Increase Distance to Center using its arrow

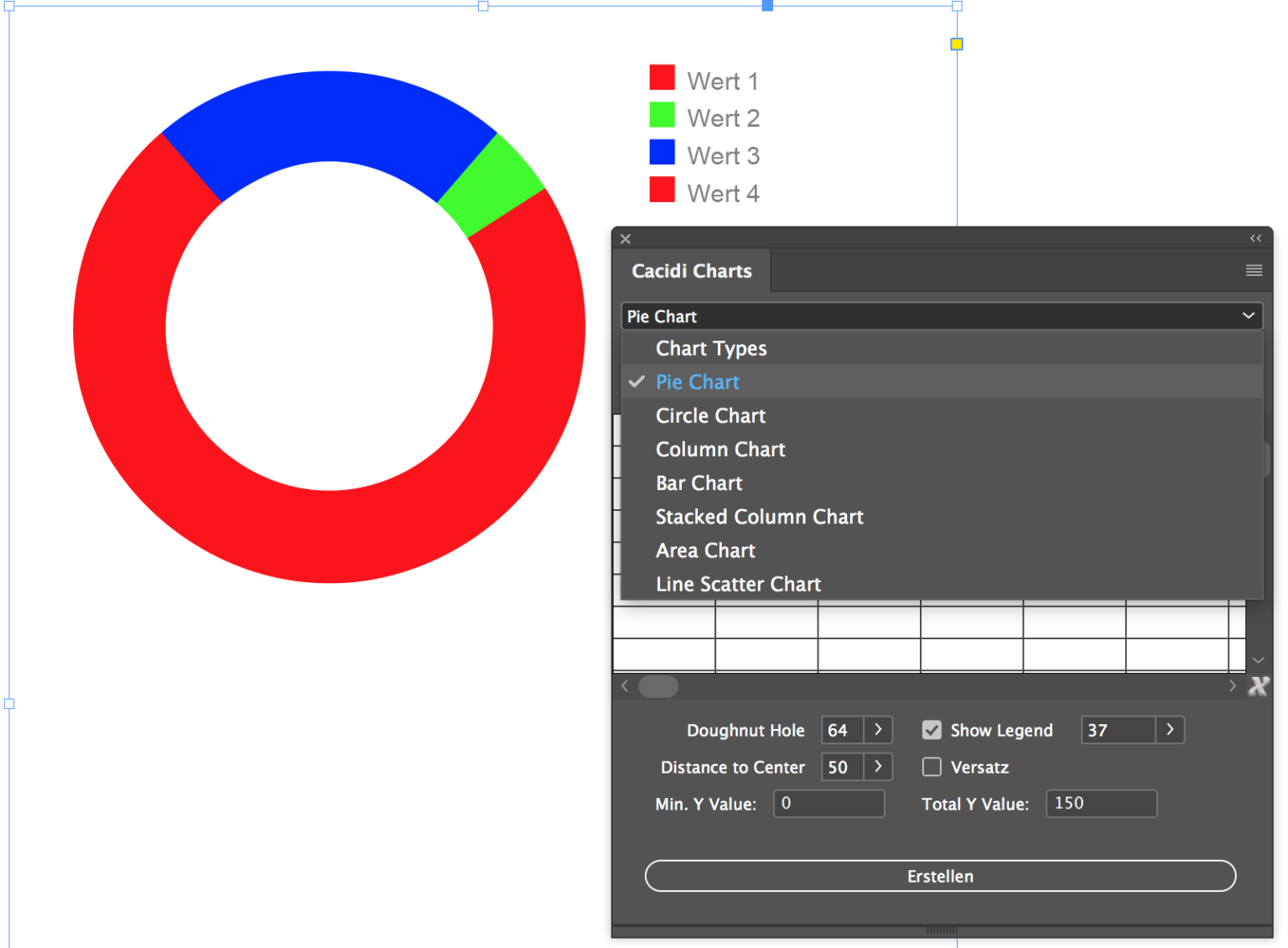click(879, 767)
